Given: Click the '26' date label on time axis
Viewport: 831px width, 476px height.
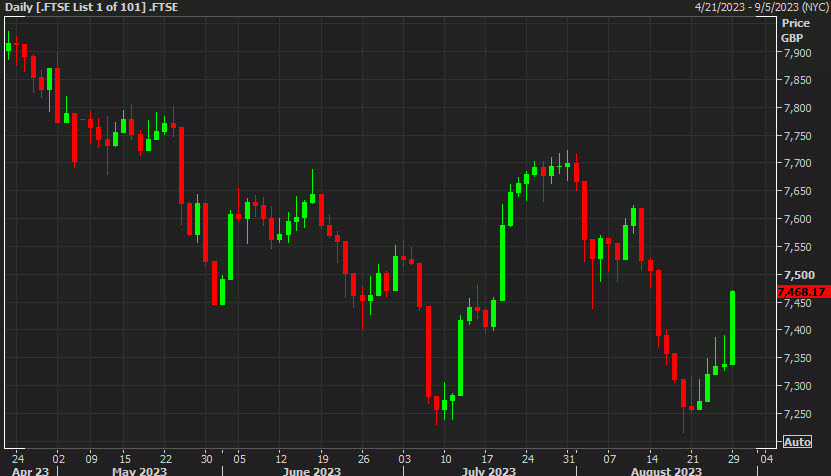Looking at the screenshot, I should tap(363, 459).
